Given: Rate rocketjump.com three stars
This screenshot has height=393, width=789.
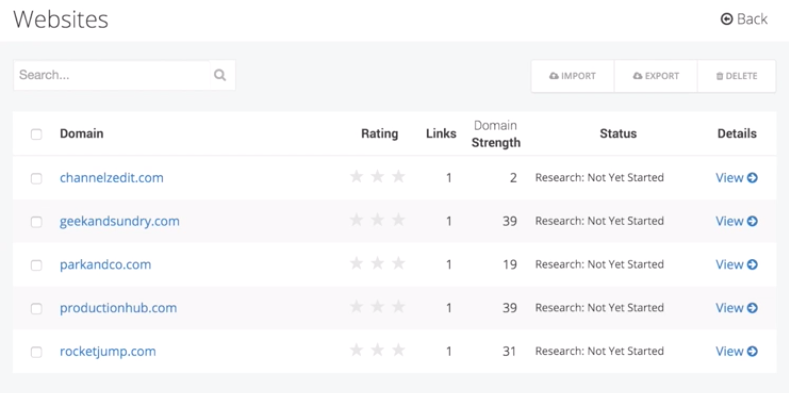Looking at the screenshot, I should tap(399, 350).
